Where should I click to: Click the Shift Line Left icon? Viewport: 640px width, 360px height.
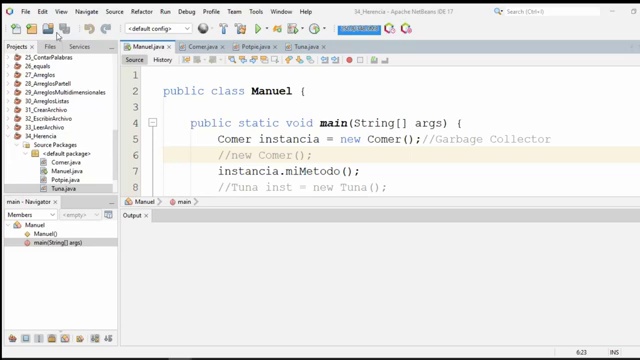[x=324, y=60]
